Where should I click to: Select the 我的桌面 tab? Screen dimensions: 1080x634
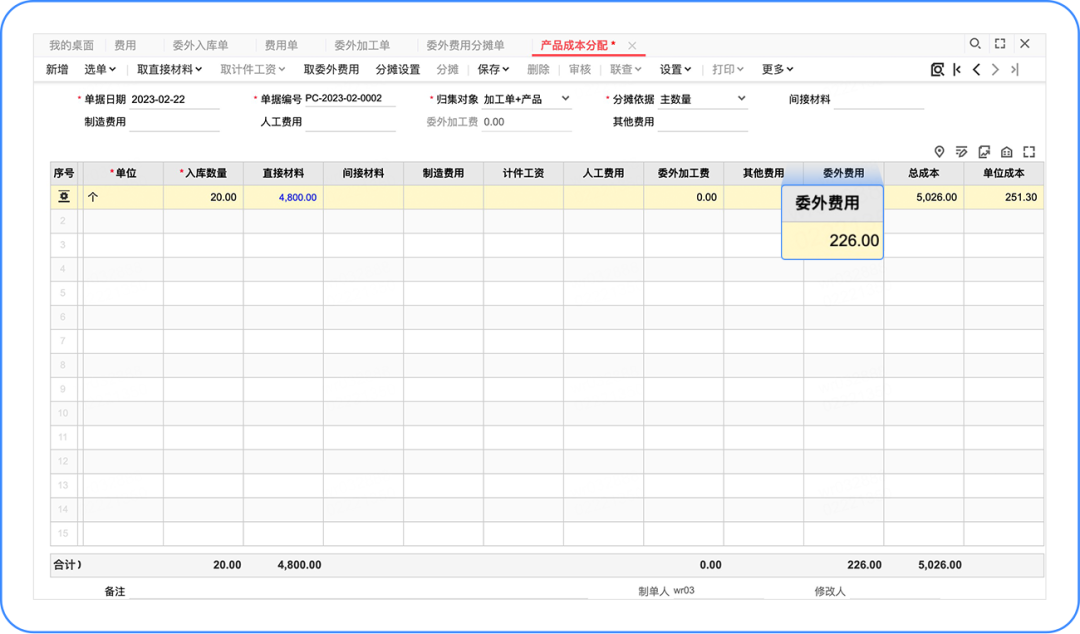70,44
